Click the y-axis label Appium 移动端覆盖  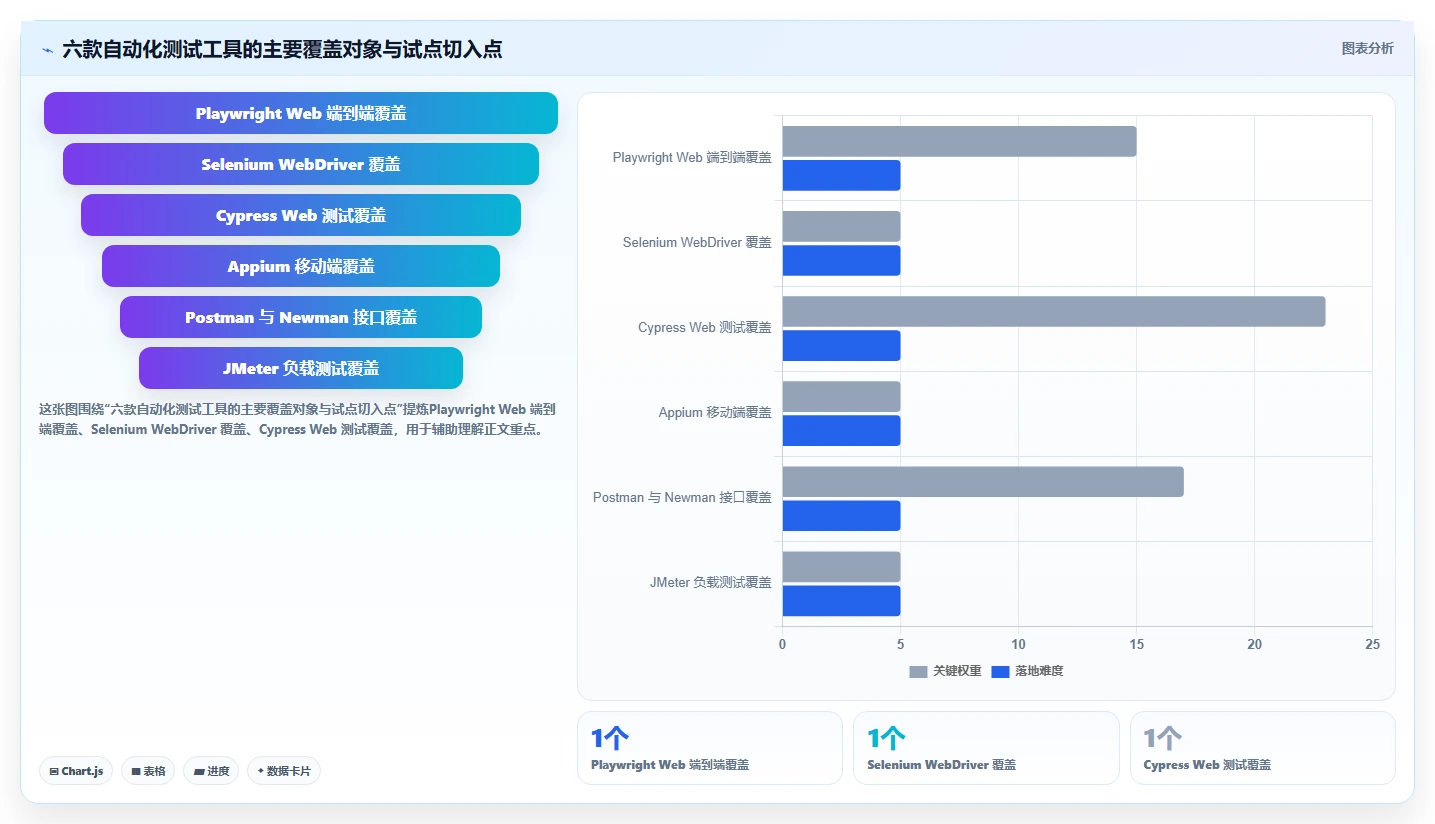pyautogui.click(x=715, y=413)
